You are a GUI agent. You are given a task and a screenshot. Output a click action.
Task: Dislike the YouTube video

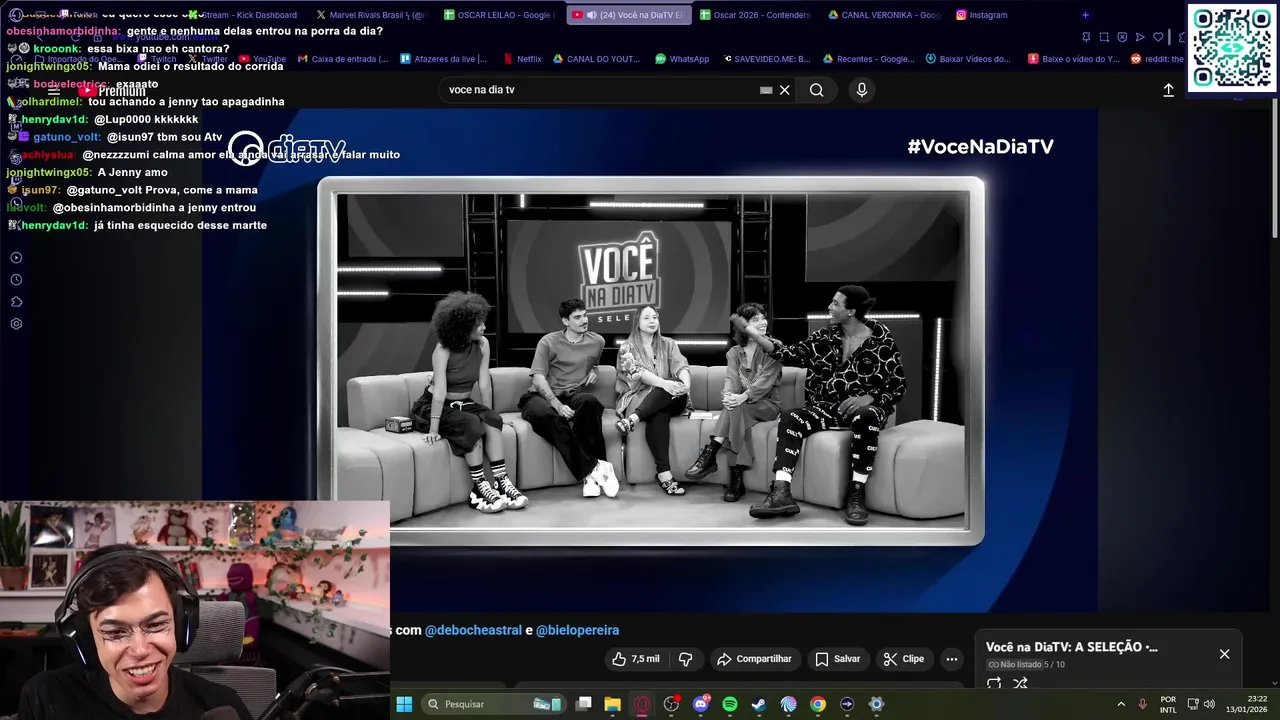coord(686,659)
